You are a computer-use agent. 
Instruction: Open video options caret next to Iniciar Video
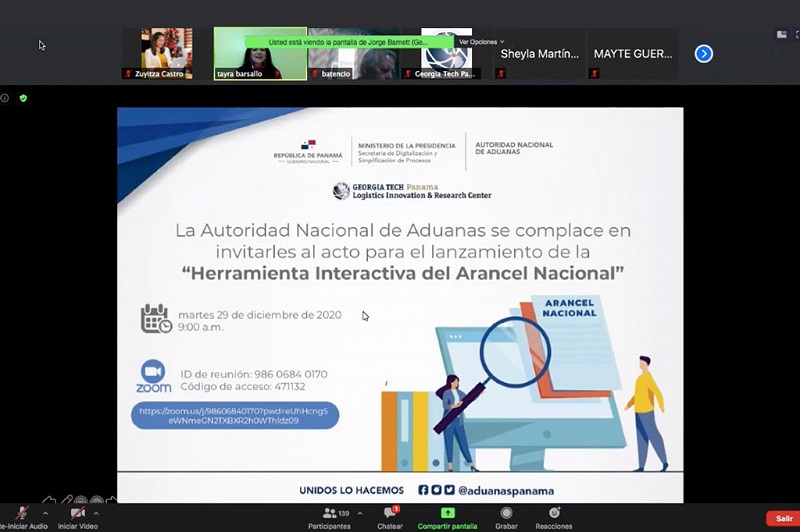(x=96, y=513)
